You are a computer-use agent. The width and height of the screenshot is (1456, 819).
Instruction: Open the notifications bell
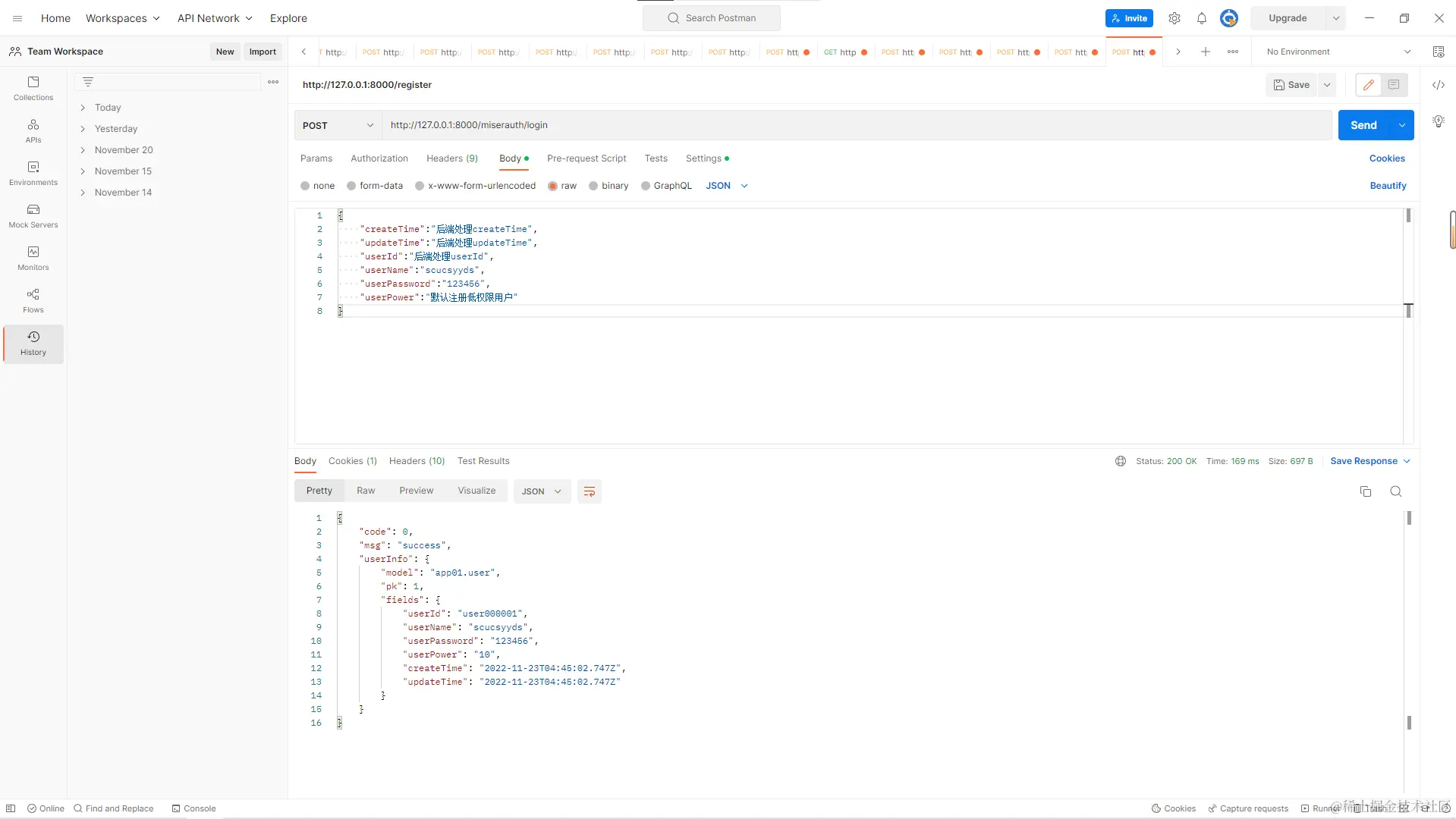1201,18
